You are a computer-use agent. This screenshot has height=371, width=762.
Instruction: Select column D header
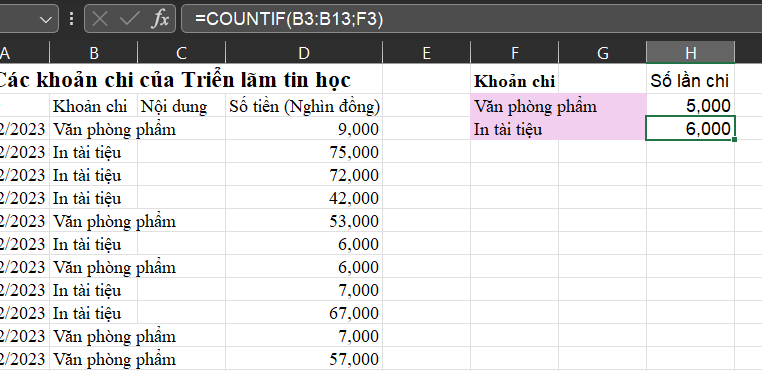pyautogui.click(x=304, y=53)
